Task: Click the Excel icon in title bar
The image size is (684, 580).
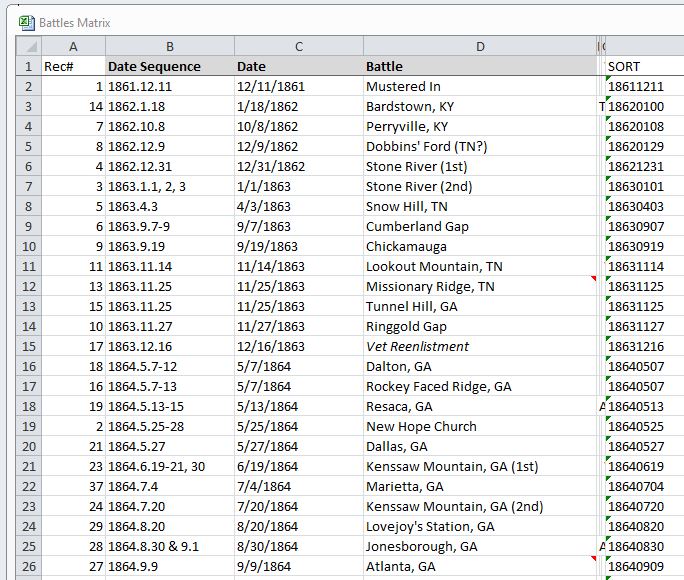Action: (x=27, y=22)
